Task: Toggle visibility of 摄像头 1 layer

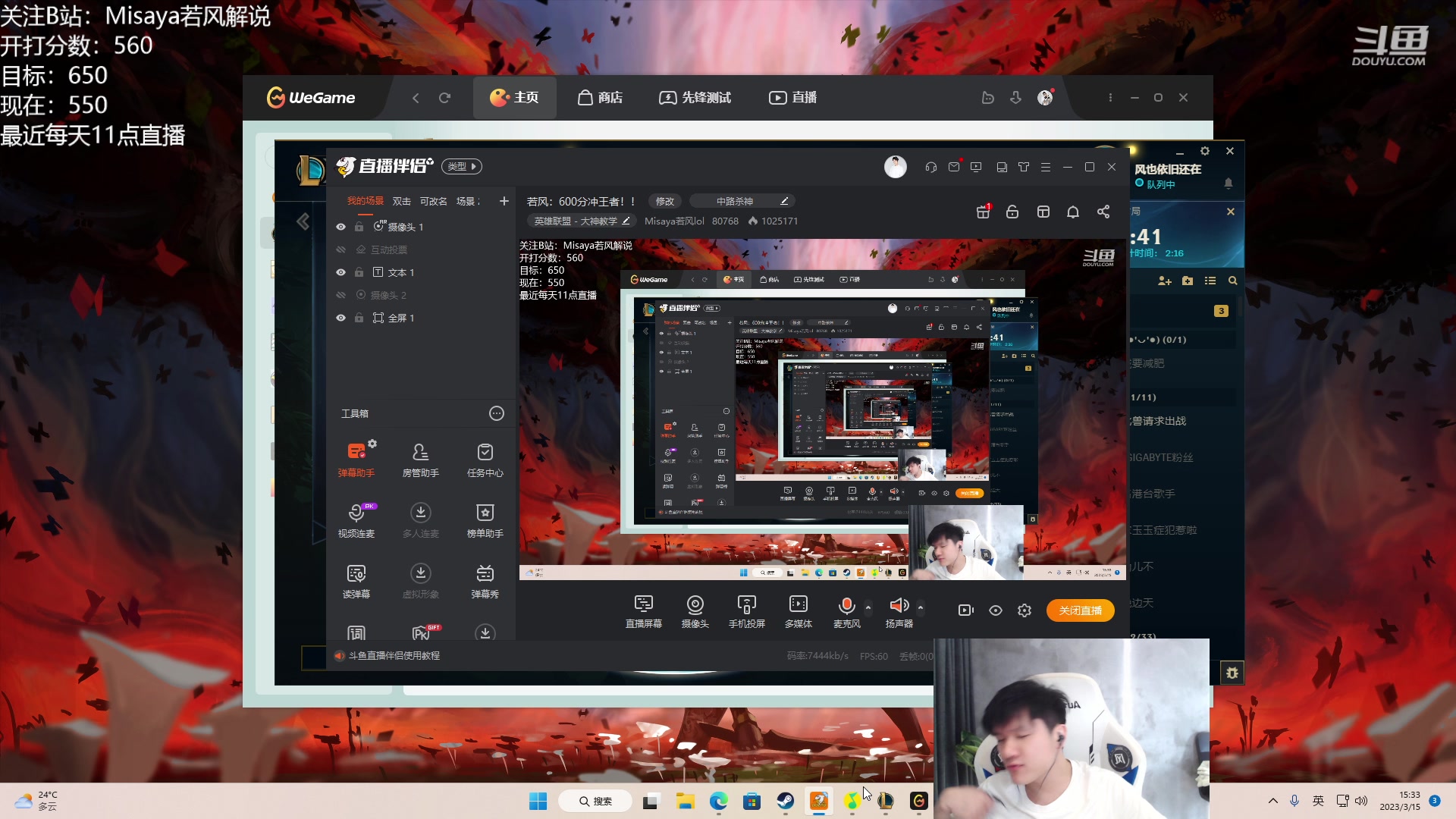Action: pyautogui.click(x=340, y=227)
